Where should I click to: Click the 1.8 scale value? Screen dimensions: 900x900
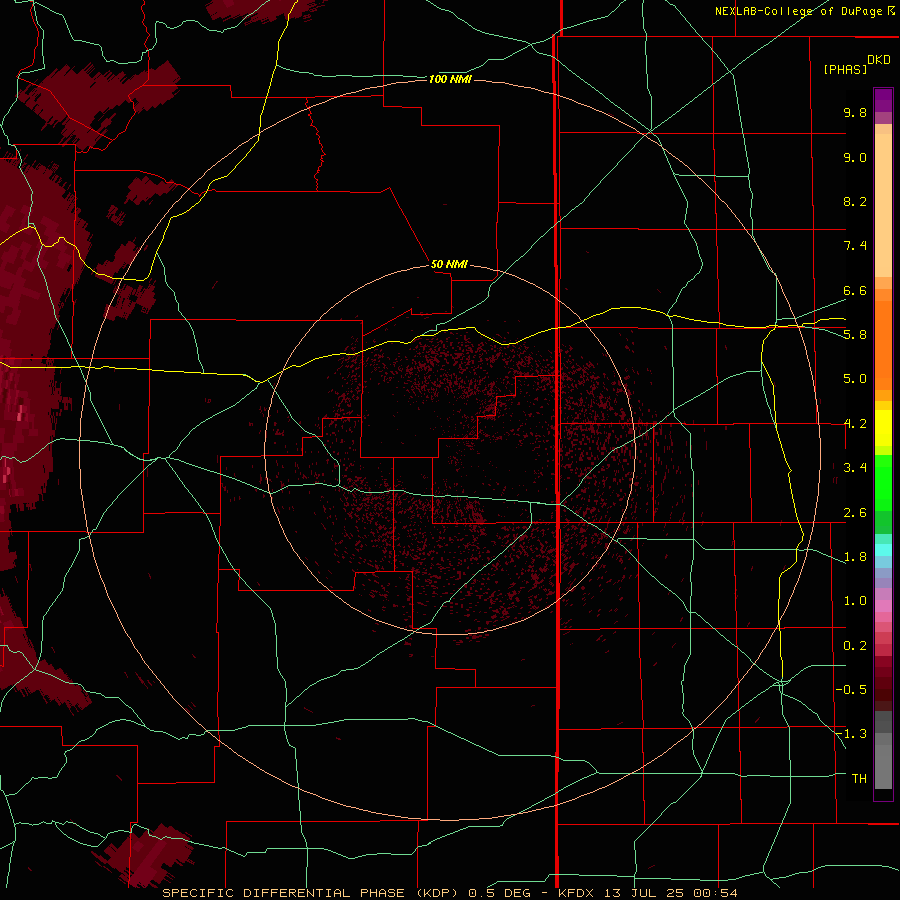pos(855,557)
